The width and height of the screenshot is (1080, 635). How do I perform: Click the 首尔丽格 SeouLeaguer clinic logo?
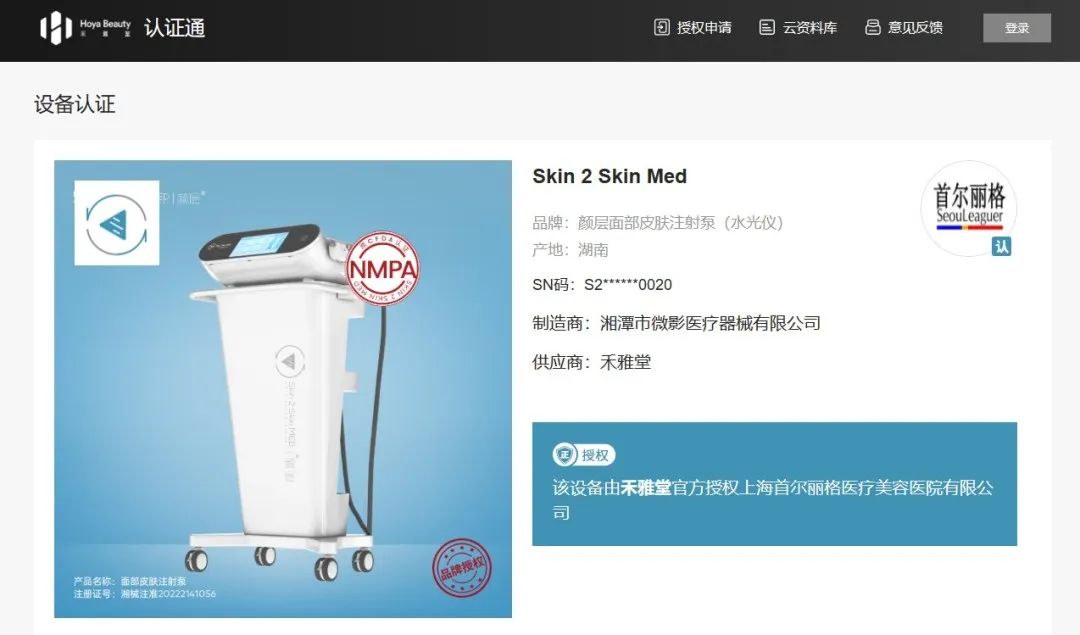968,208
